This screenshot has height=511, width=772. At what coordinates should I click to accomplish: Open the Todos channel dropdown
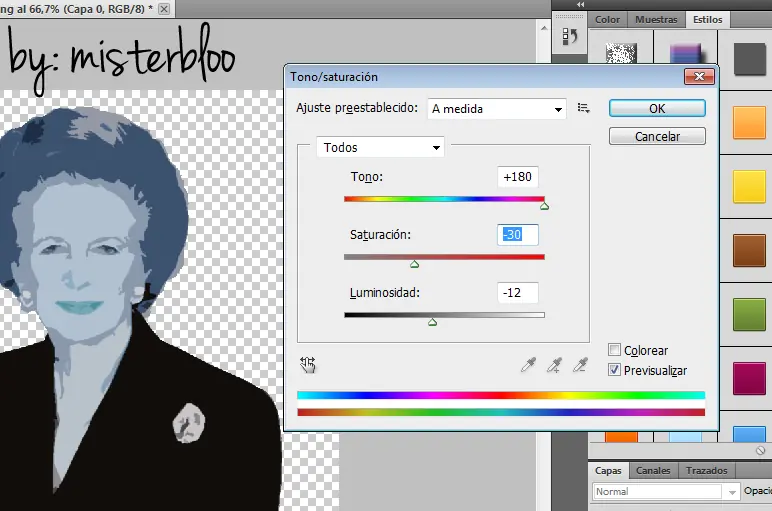380,147
